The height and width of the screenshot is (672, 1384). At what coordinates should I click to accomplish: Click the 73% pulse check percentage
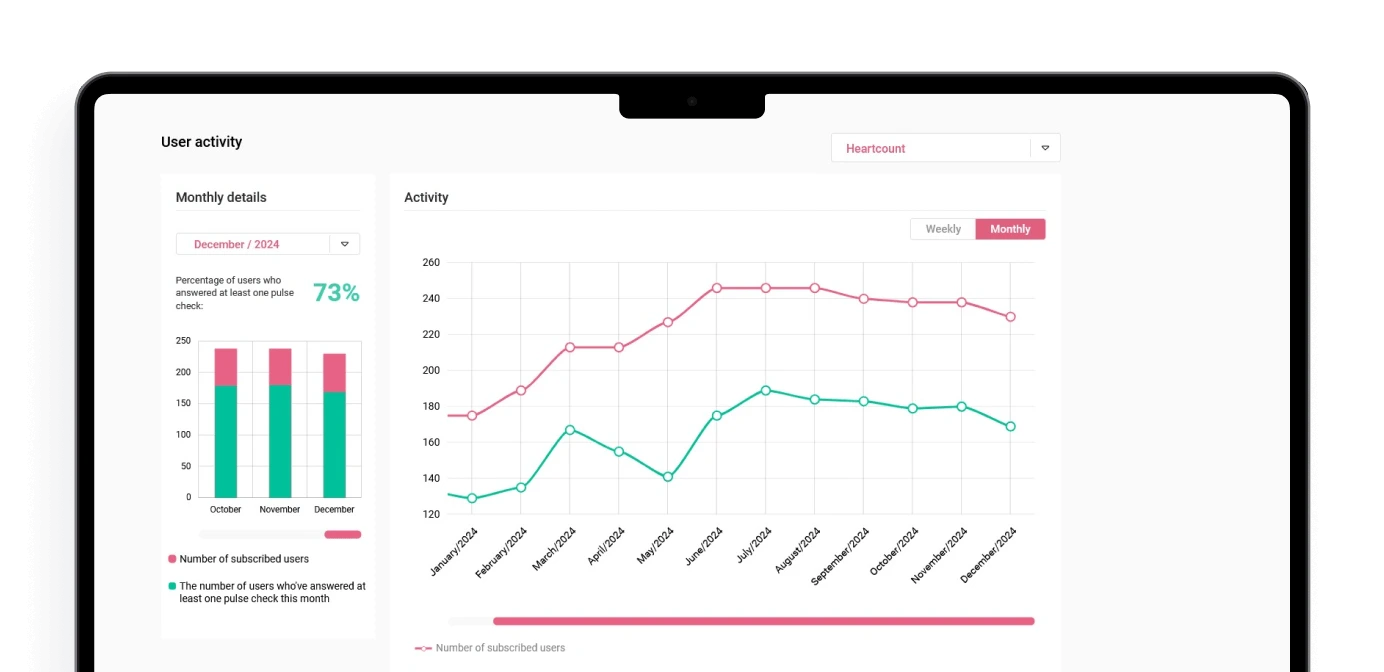tap(335, 292)
